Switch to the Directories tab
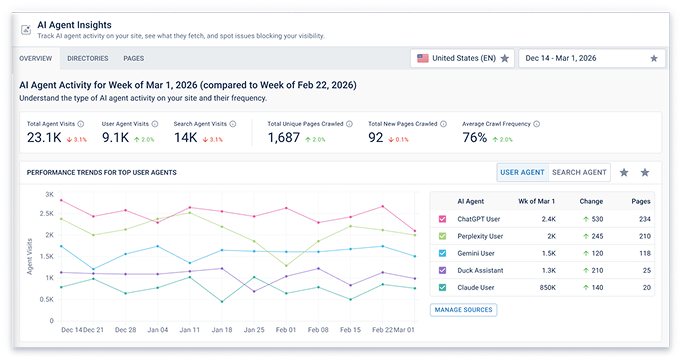This screenshot has width=683, height=361. (x=88, y=58)
